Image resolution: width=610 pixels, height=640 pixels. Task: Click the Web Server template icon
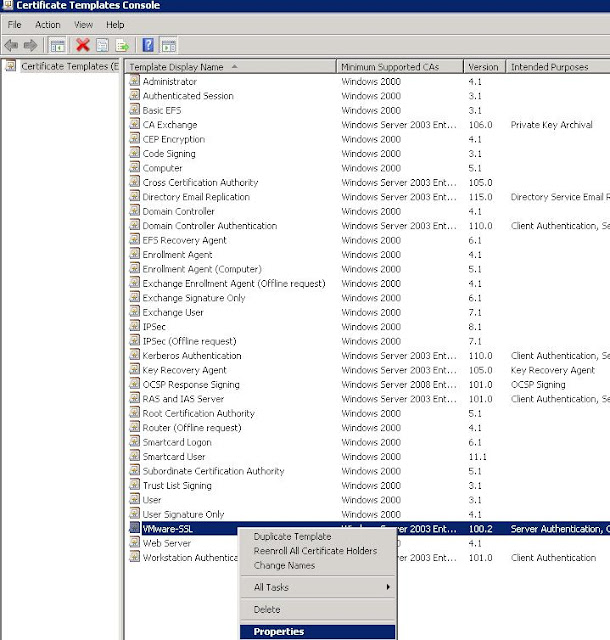(x=134, y=542)
